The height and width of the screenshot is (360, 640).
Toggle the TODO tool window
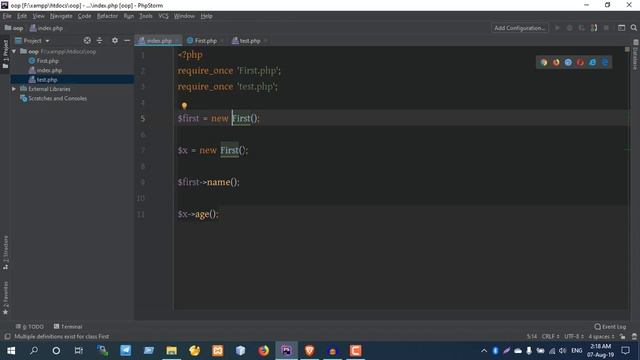pos(29,327)
